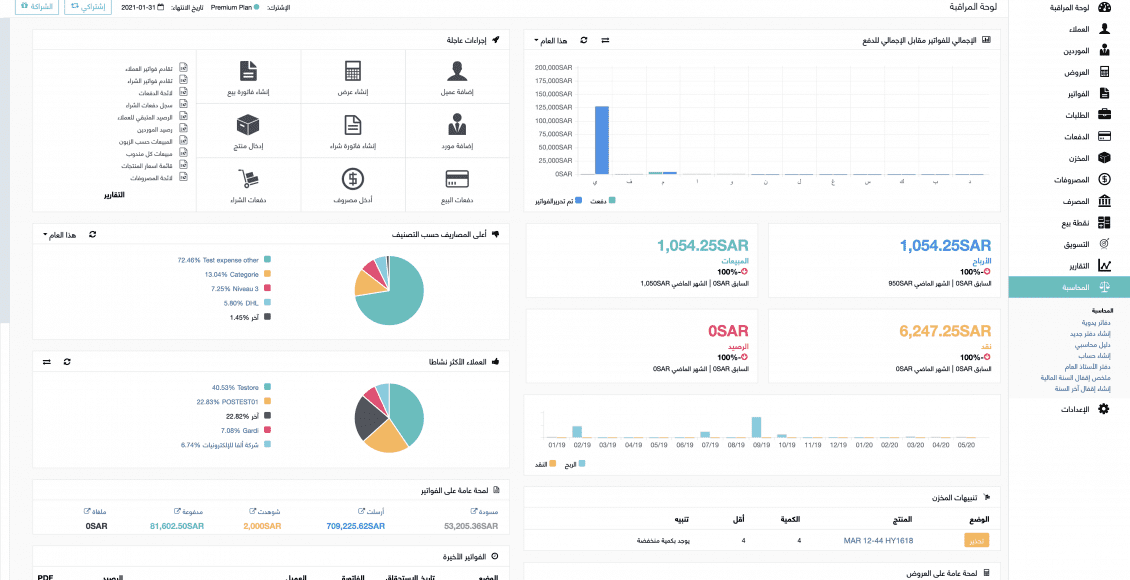The height and width of the screenshot is (580, 1130).
Task: Click the الموردين supplier icon in sidebar
Action: [1103, 50]
